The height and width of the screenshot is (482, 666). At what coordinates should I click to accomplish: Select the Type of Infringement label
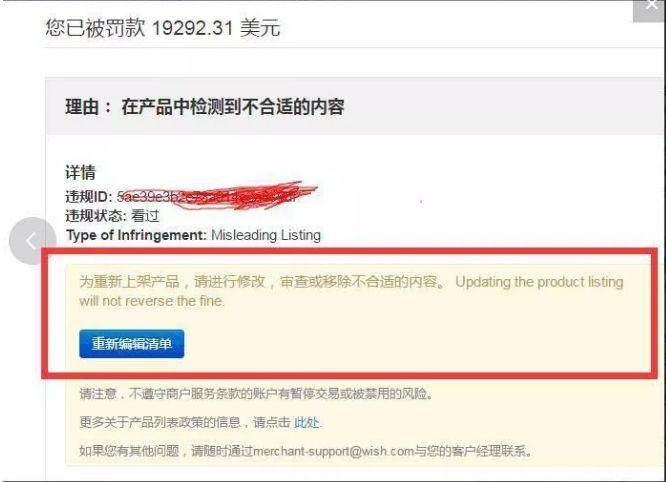136,235
